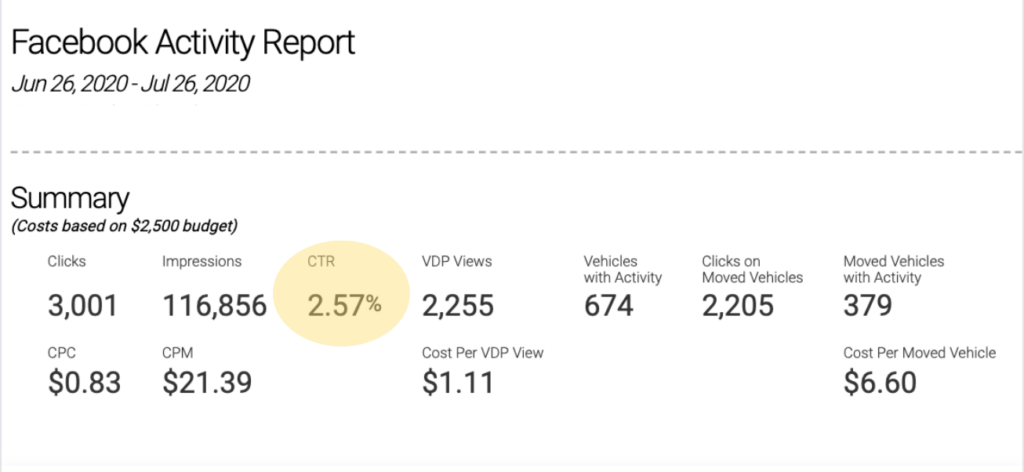Screen dimensions: 1024x472
Task: Select the 674 vehicles figure
Action: coord(608,306)
